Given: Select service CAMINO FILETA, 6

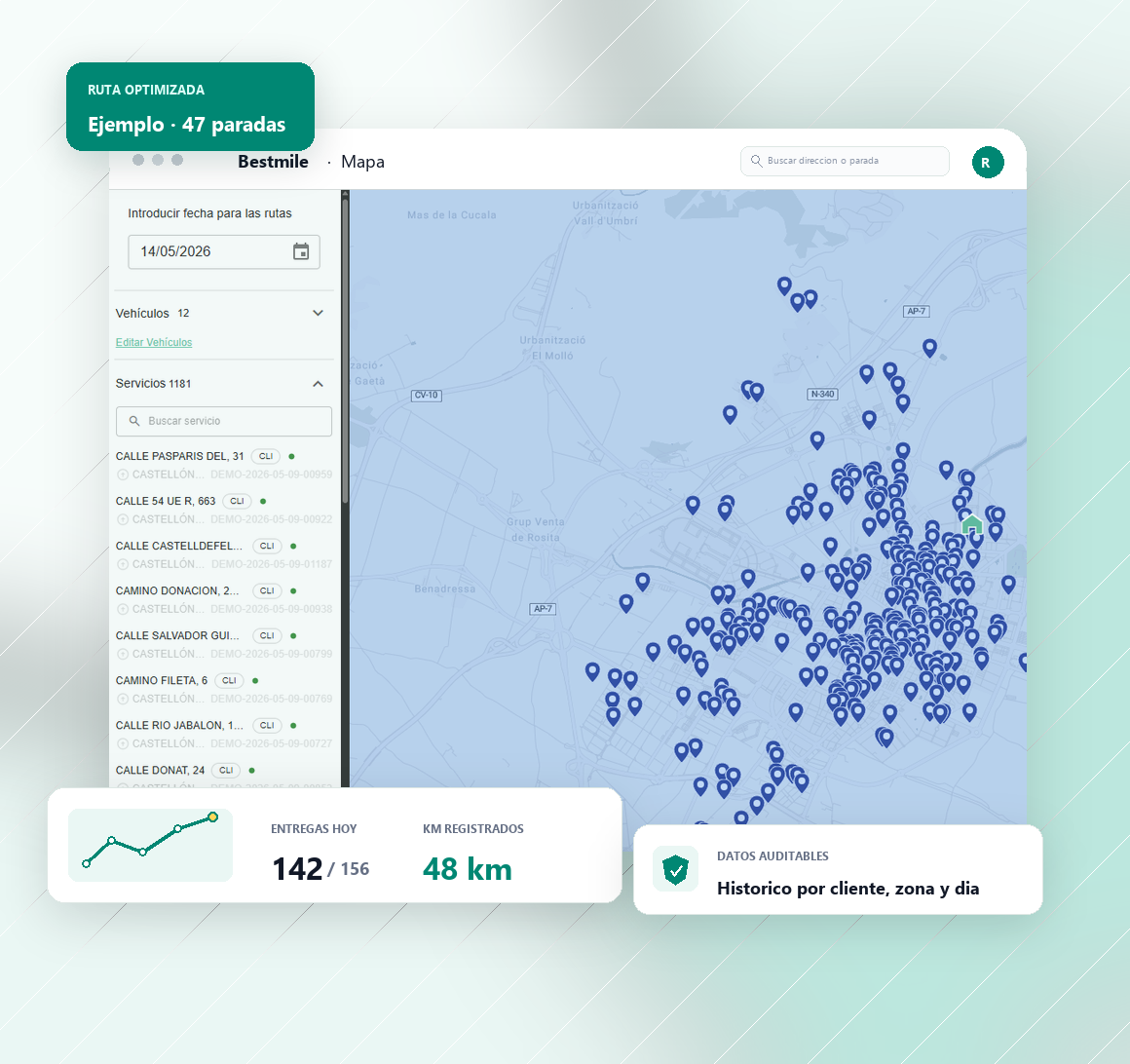Looking at the screenshot, I should coord(162,680).
